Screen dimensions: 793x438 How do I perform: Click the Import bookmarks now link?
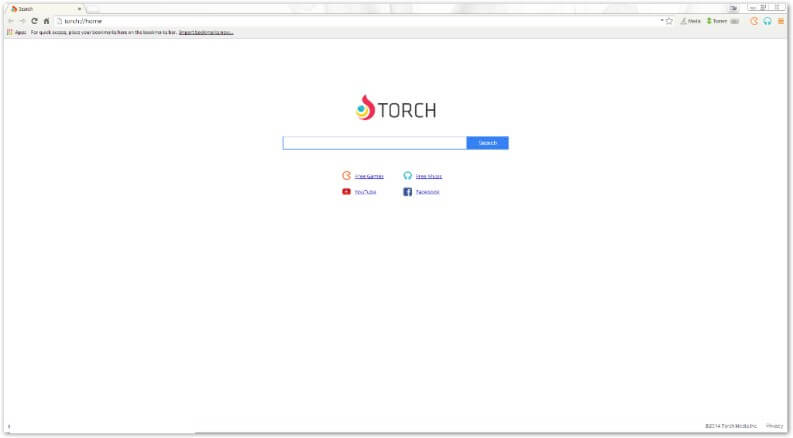point(206,32)
